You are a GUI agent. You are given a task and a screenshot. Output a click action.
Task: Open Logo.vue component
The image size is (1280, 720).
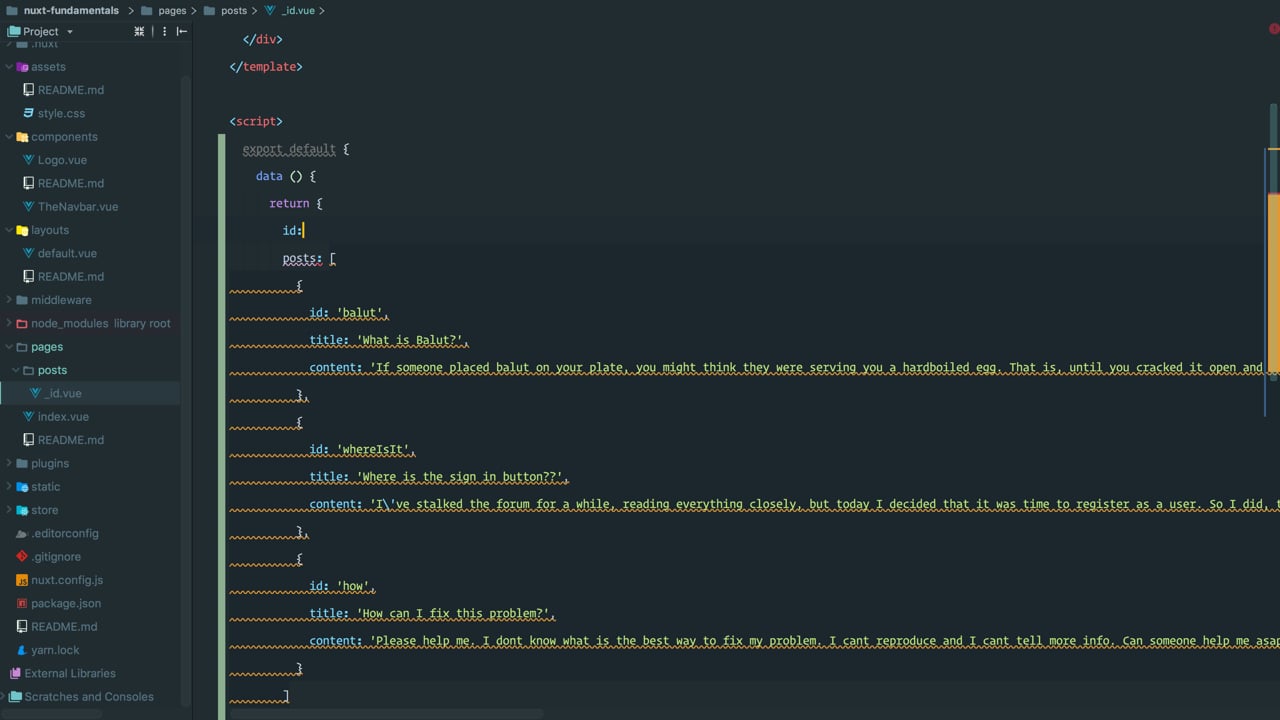tap(62, 160)
